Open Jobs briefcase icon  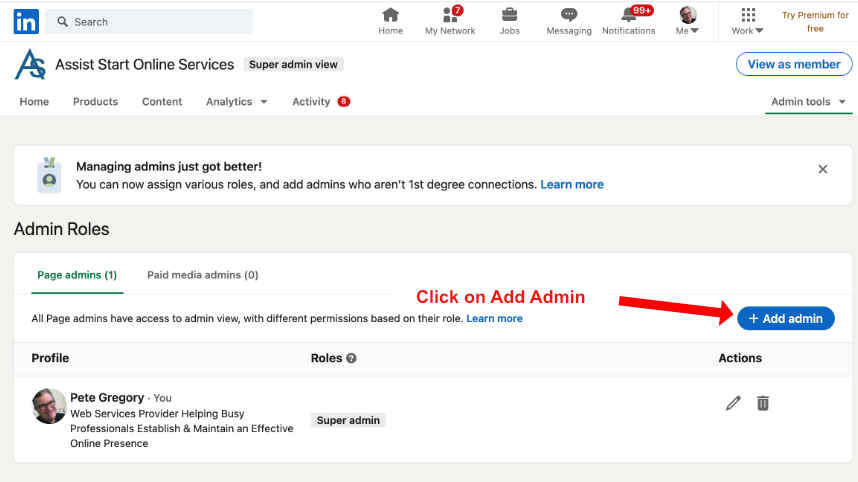point(509,15)
